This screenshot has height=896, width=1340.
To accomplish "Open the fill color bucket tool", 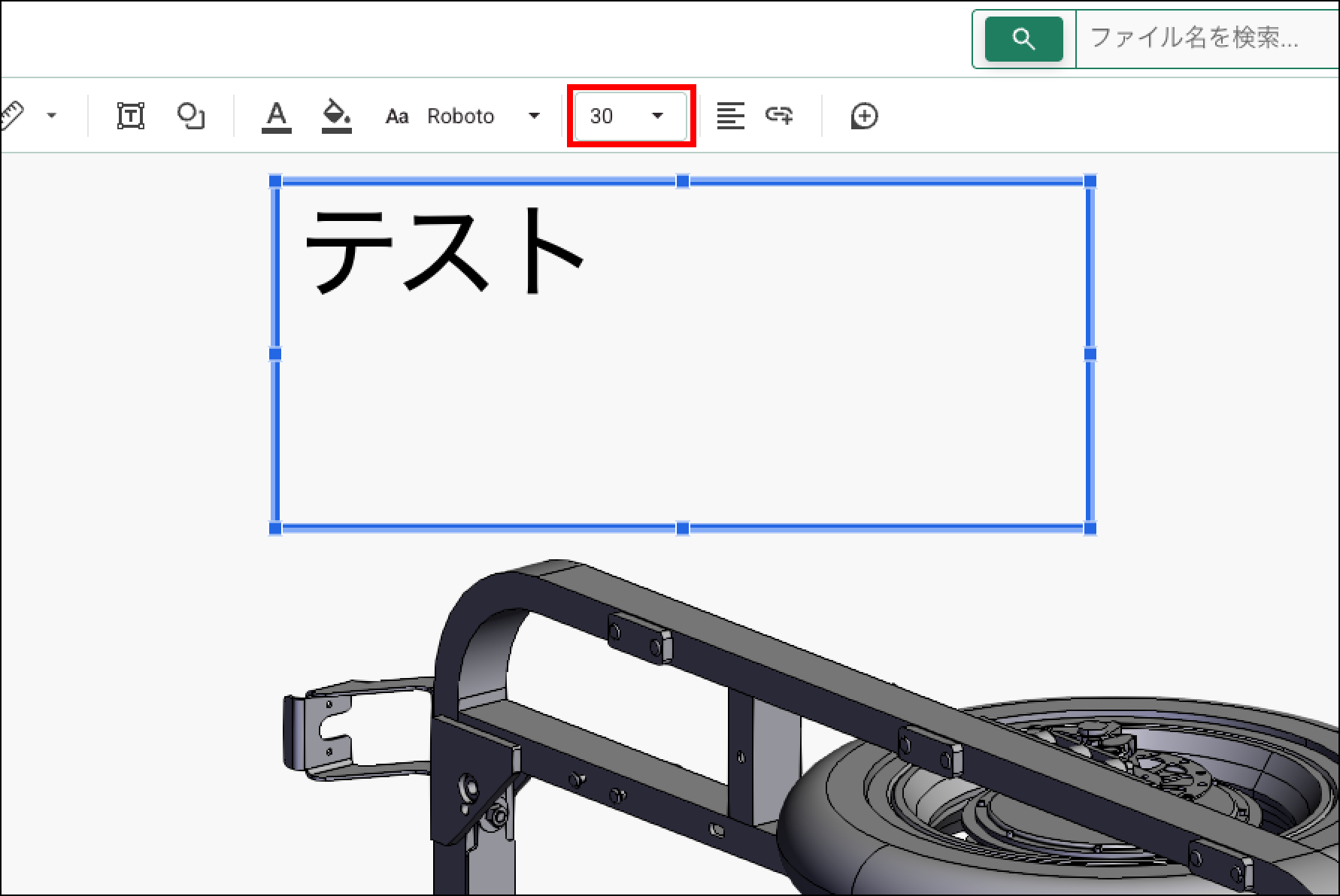I will click(x=336, y=116).
